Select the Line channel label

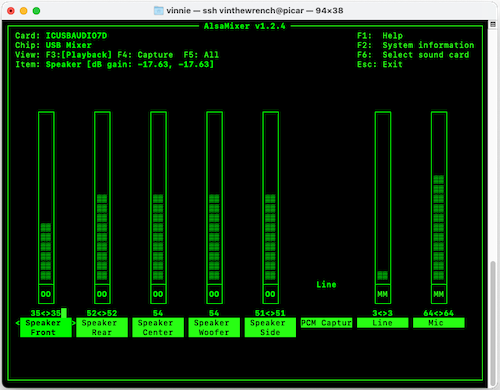click(382, 323)
